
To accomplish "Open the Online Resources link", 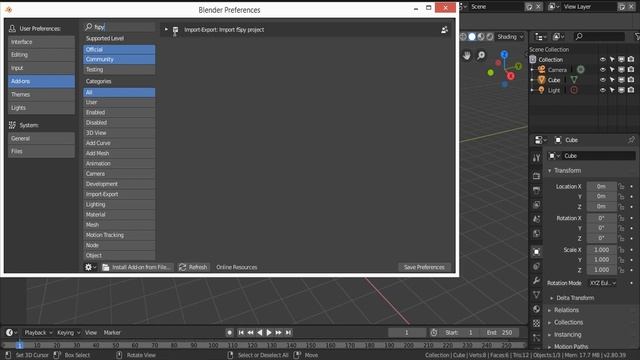I will click(x=237, y=267).
